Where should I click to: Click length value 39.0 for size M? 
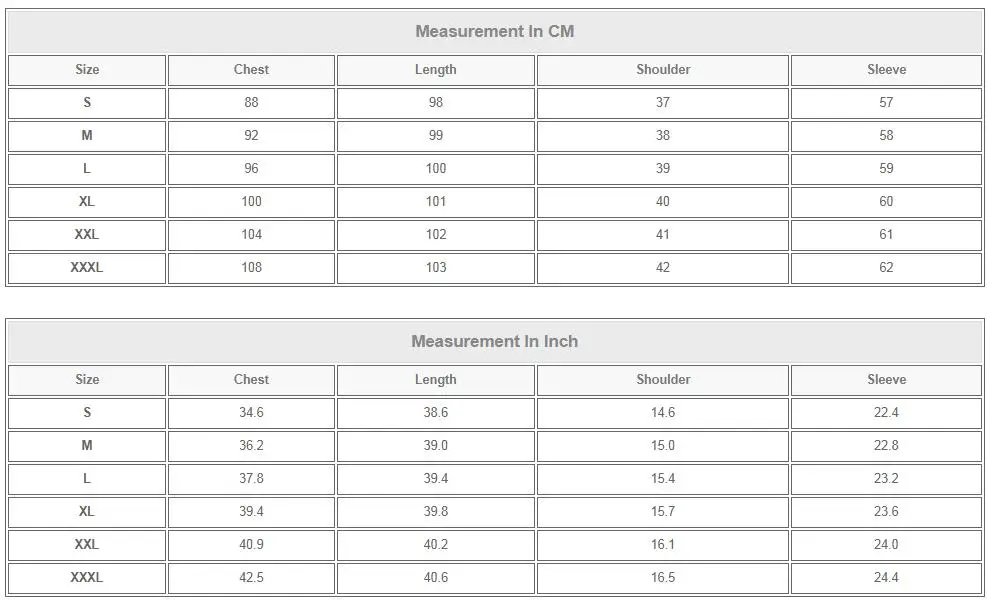click(436, 446)
